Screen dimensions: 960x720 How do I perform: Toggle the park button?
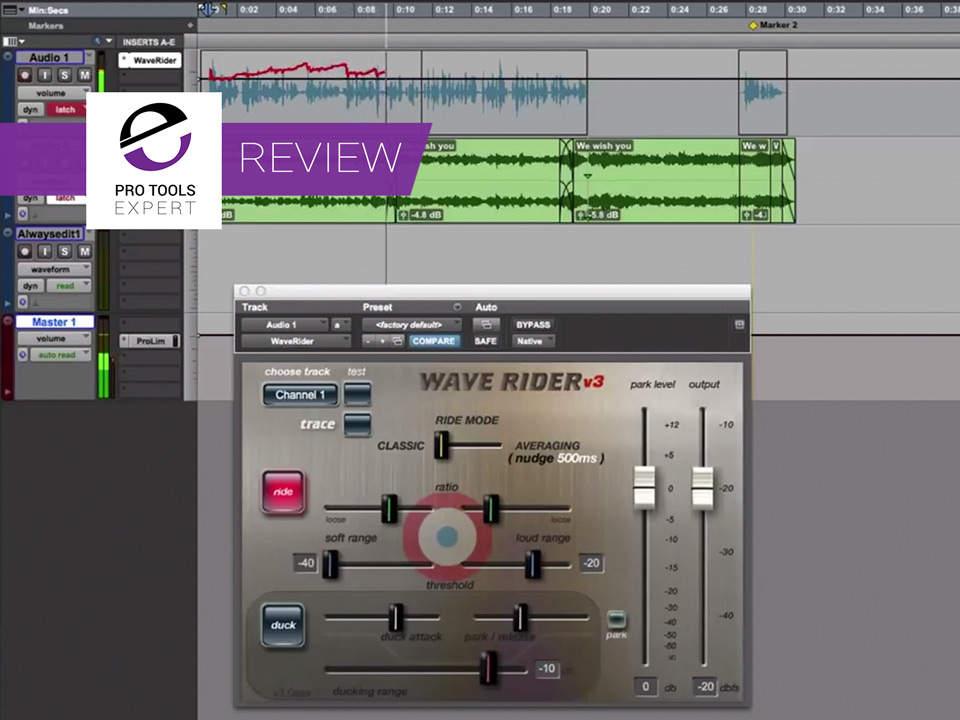coord(616,620)
